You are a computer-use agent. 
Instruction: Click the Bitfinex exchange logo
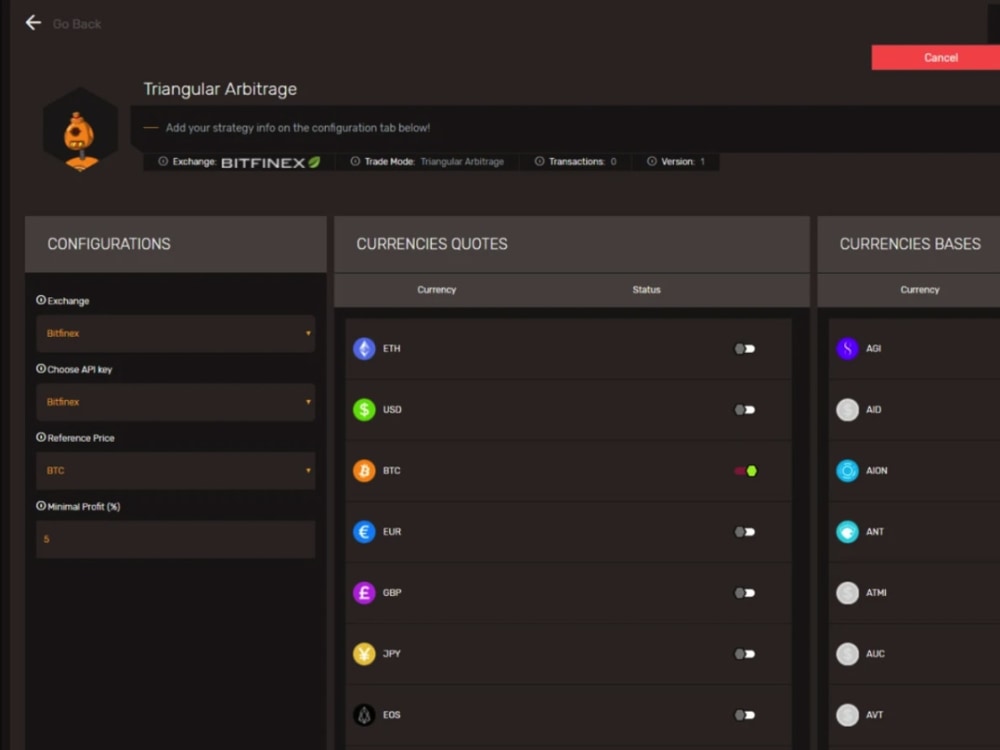270,163
